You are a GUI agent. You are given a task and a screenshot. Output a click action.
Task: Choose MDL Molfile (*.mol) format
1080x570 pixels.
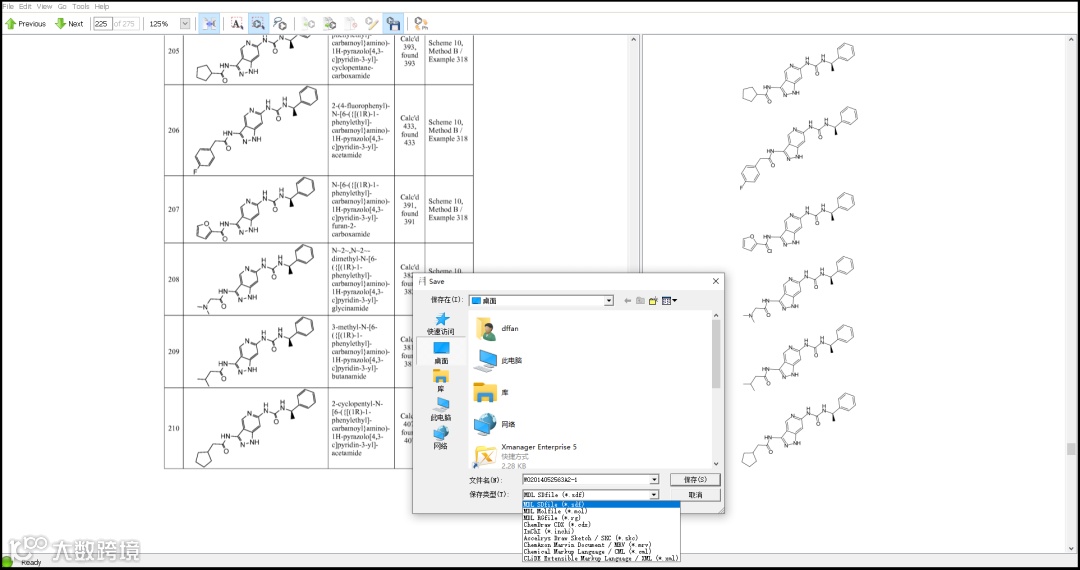(x=601, y=511)
